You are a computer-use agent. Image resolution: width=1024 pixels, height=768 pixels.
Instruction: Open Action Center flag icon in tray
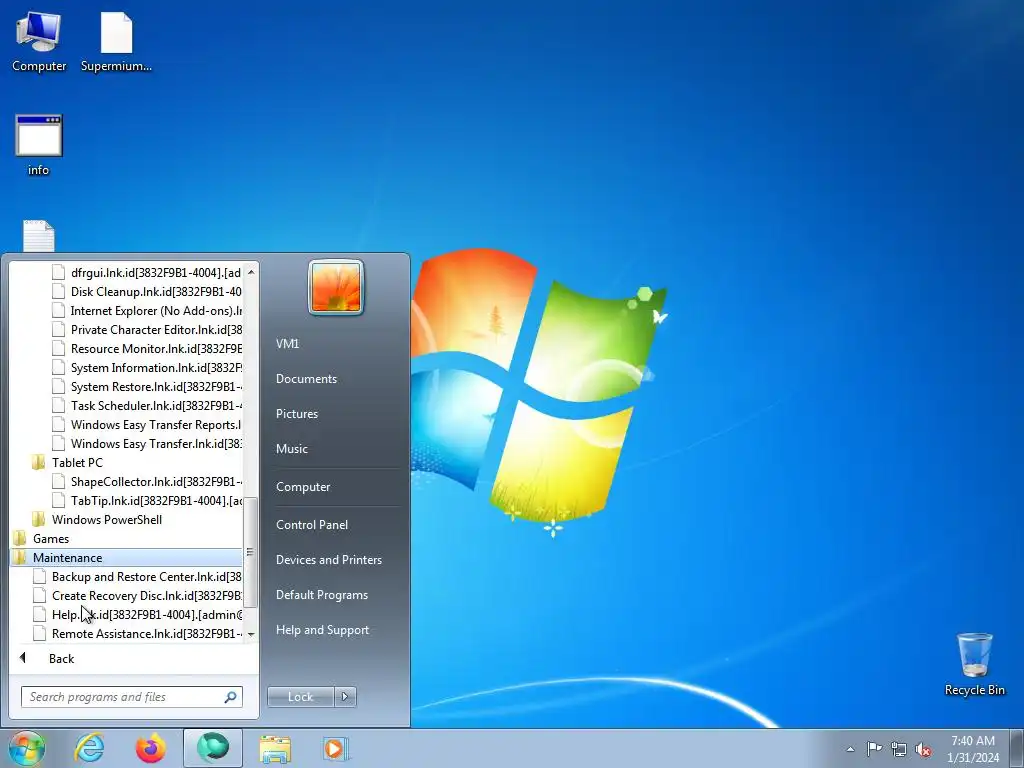click(x=874, y=749)
